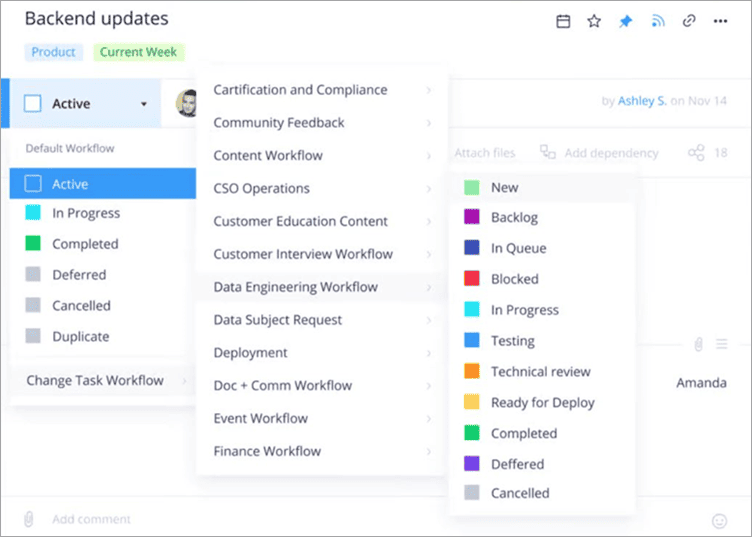Click the Add dependency icon
Image resolution: width=752 pixels, height=537 pixels.
pos(548,152)
